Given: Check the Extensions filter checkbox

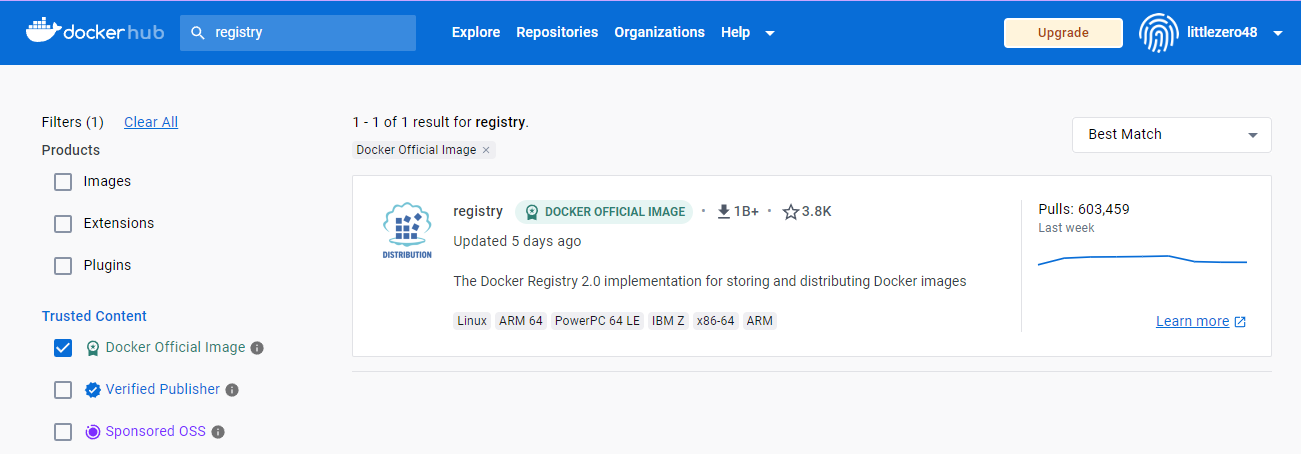Looking at the screenshot, I should tap(63, 224).
